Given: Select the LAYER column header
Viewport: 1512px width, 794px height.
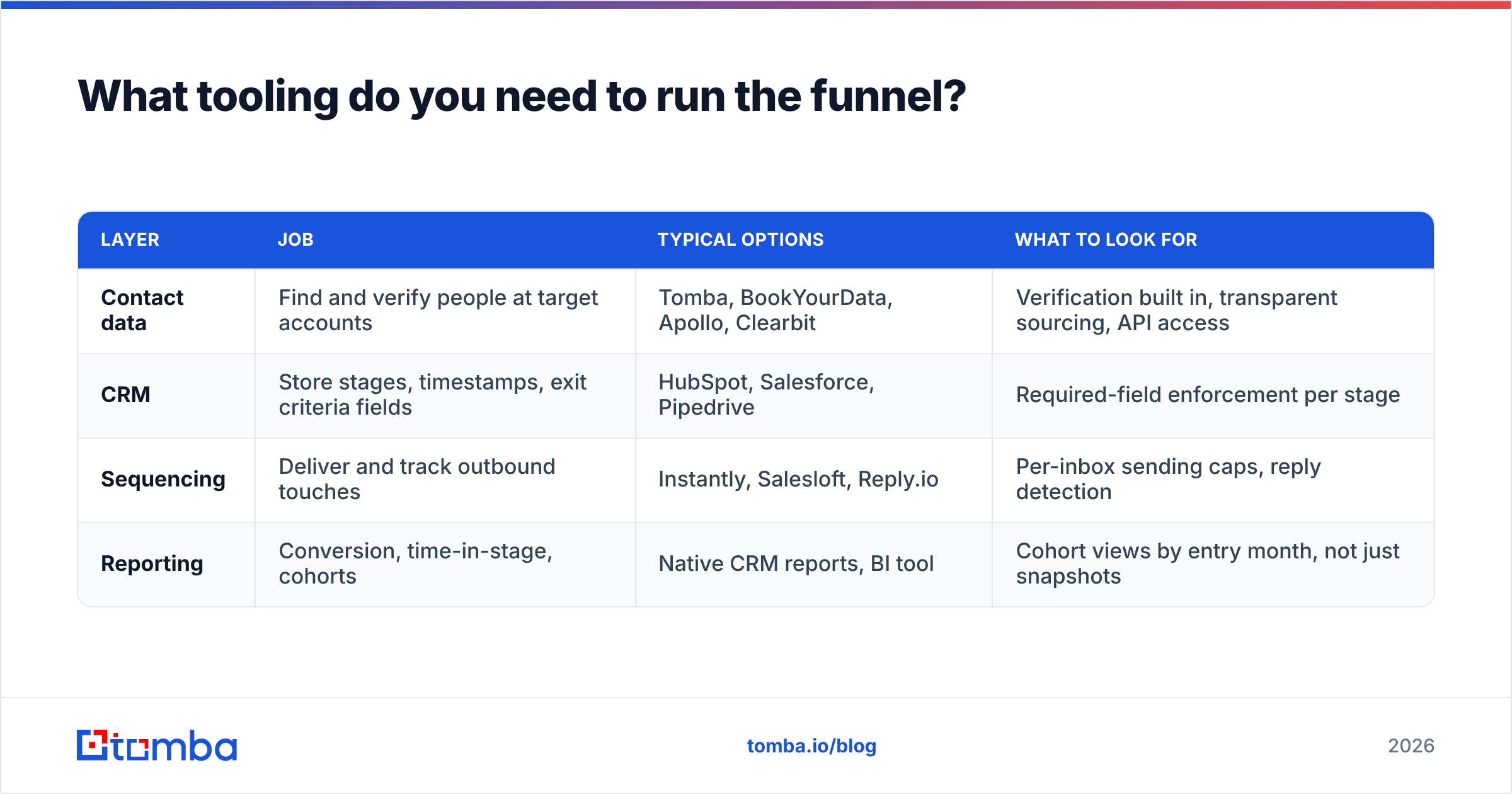Looking at the screenshot, I should (x=130, y=239).
